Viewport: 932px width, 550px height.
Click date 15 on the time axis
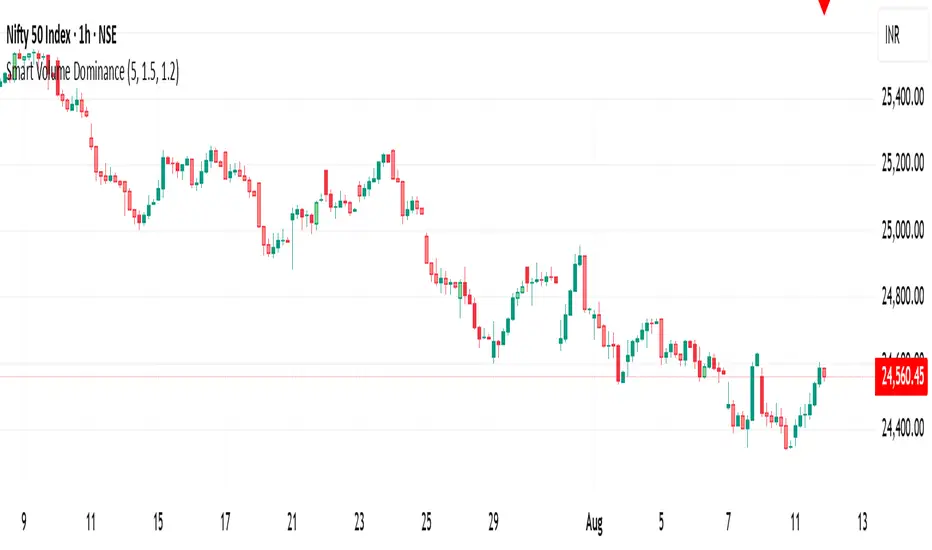158,521
